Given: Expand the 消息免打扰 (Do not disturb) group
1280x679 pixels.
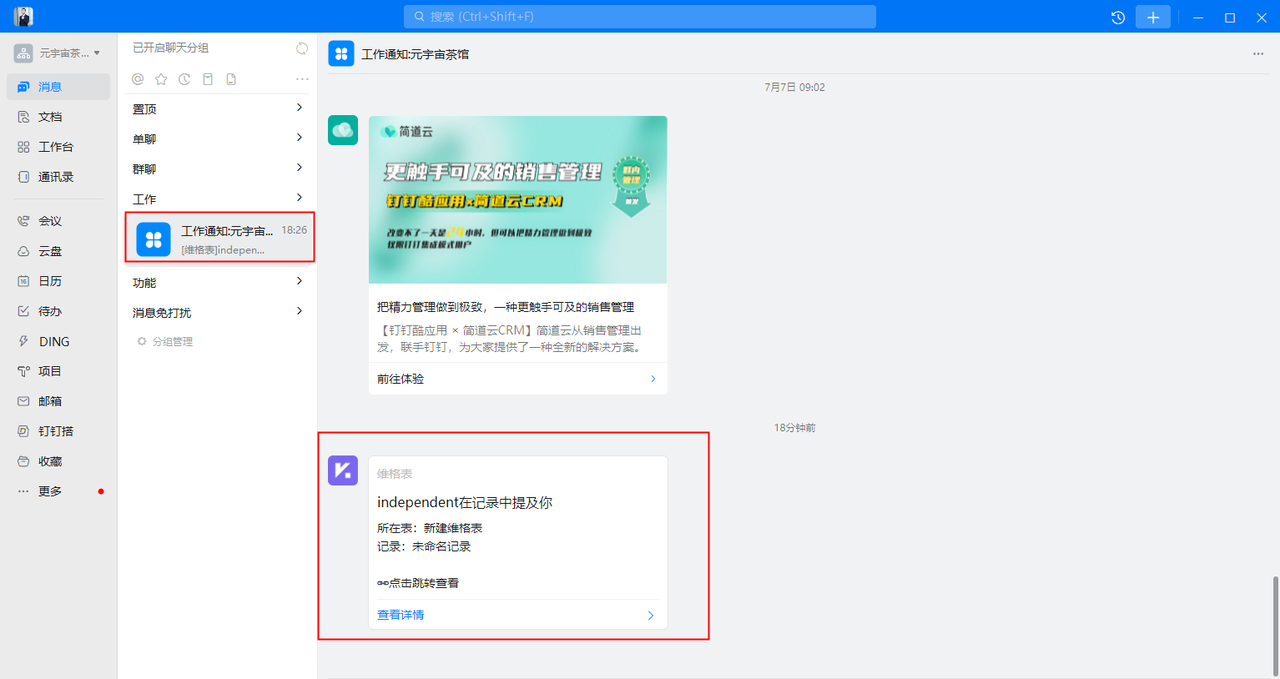Looking at the screenshot, I should [x=217, y=313].
